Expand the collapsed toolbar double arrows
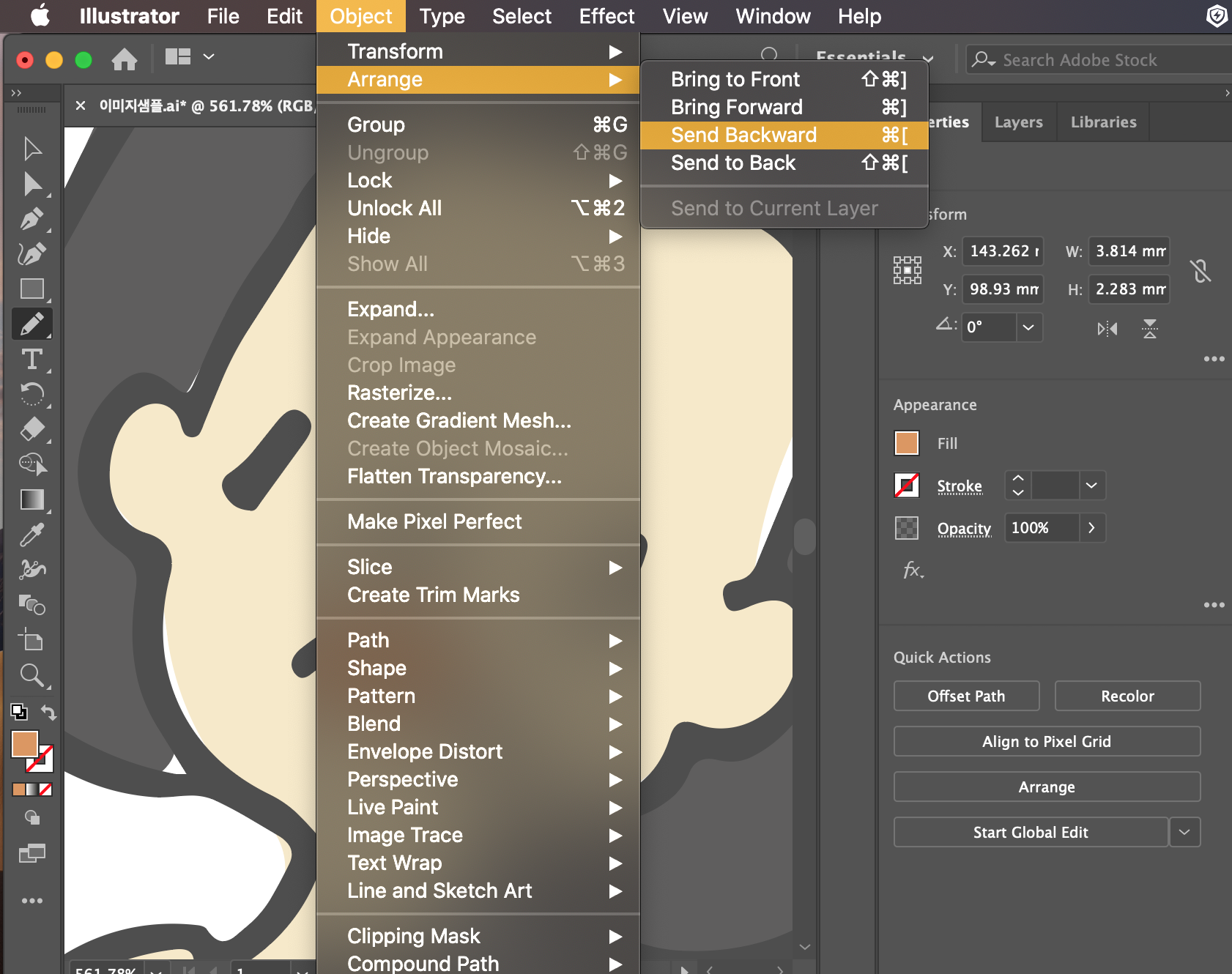Viewport: 1232px width, 974px height. coord(16,93)
